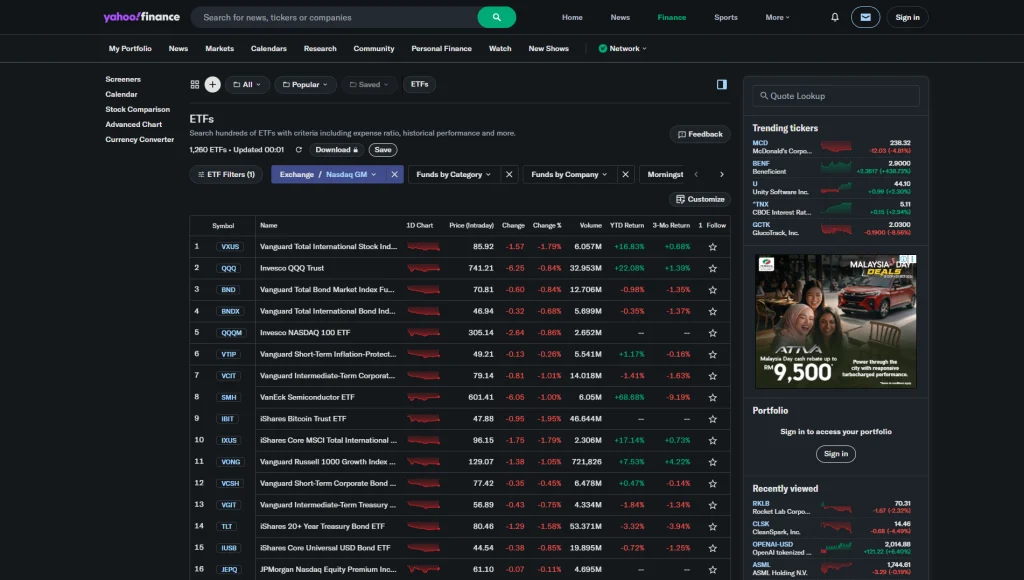Screen dimensions: 1024x580
Task: Expand the Network dropdown
Action: click(x=622, y=48)
